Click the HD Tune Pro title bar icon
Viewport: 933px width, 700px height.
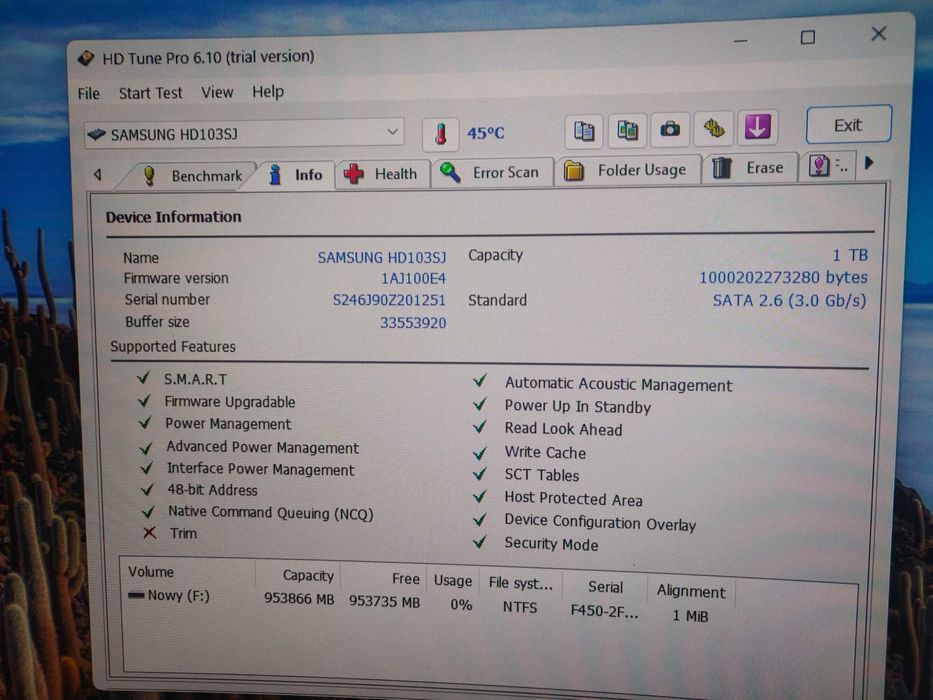(86, 58)
